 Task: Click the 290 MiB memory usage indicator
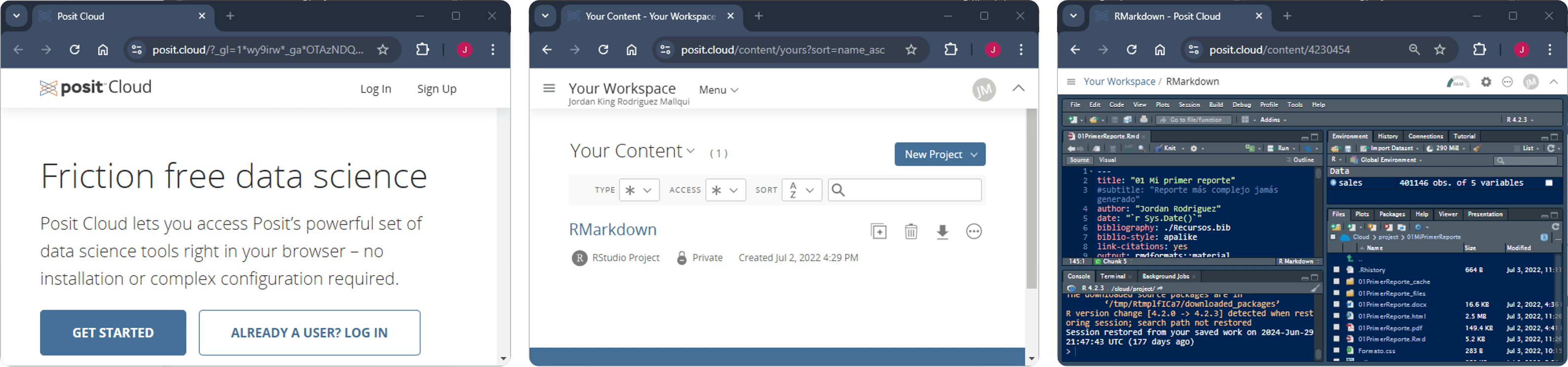1446,149
